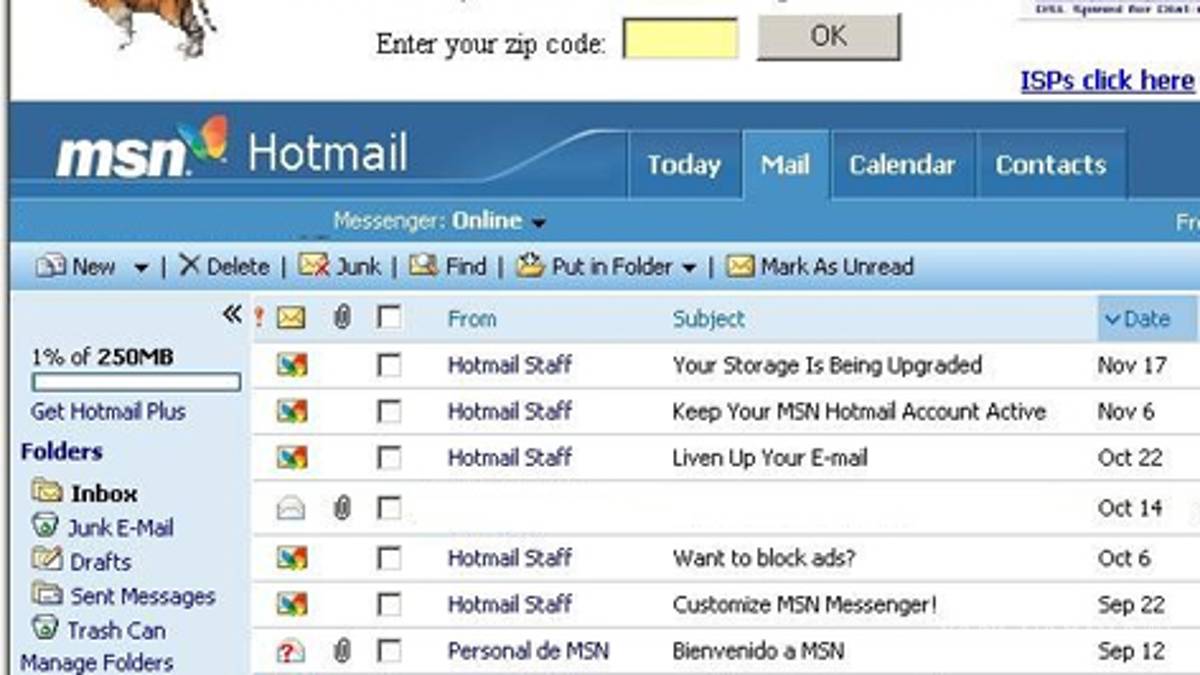Sort messages by the Subject column
The image size is (1200, 675).
[709, 319]
